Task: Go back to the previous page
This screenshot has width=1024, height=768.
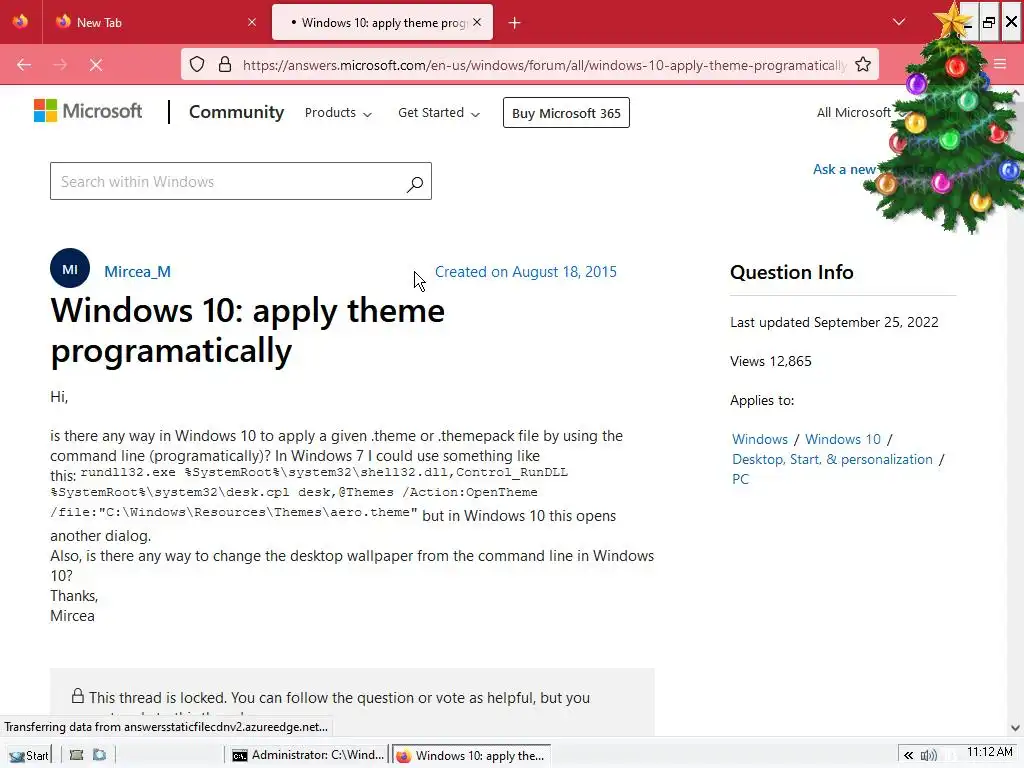Action: pos(24,65)
